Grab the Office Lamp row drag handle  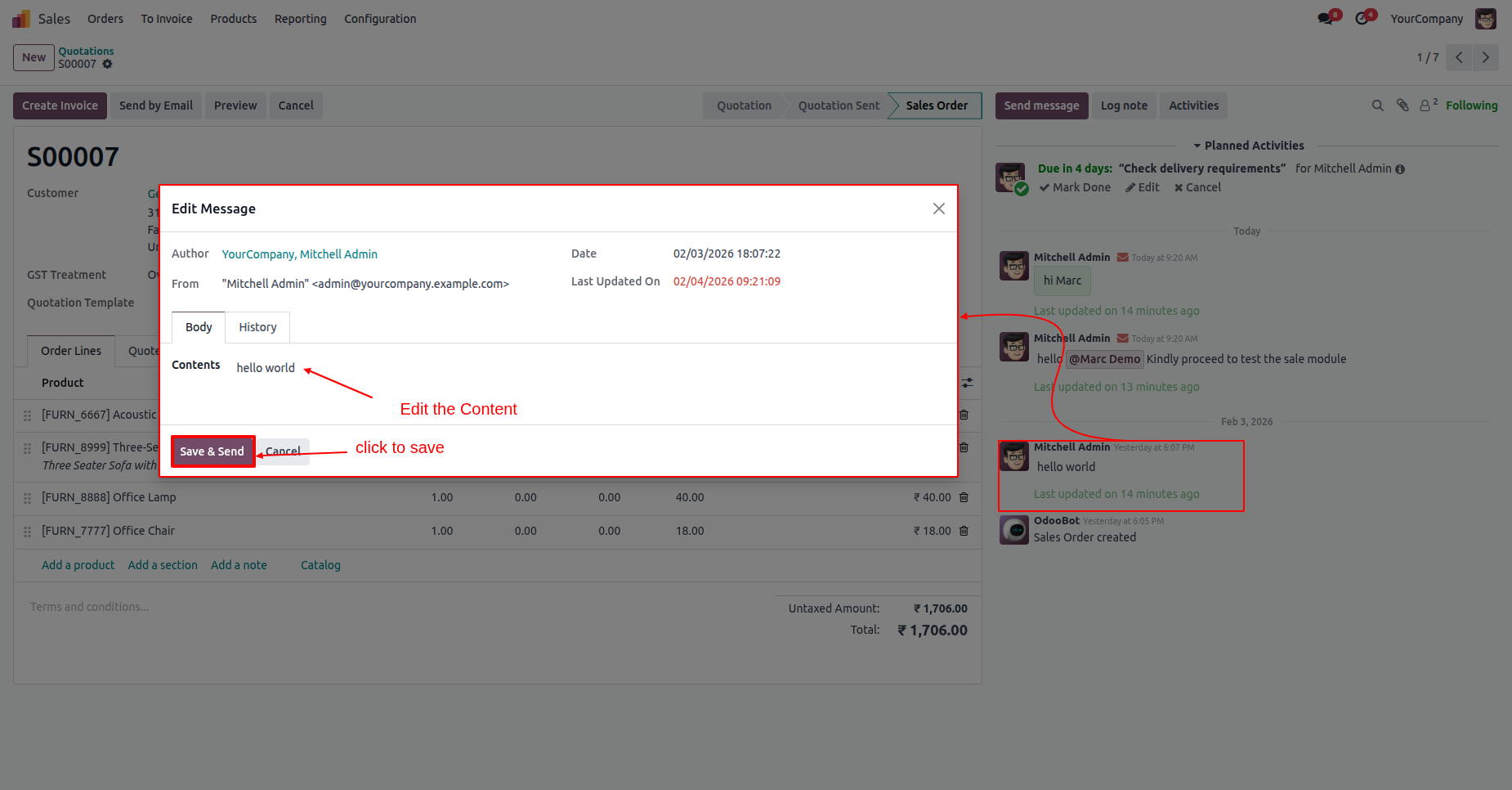27,498
